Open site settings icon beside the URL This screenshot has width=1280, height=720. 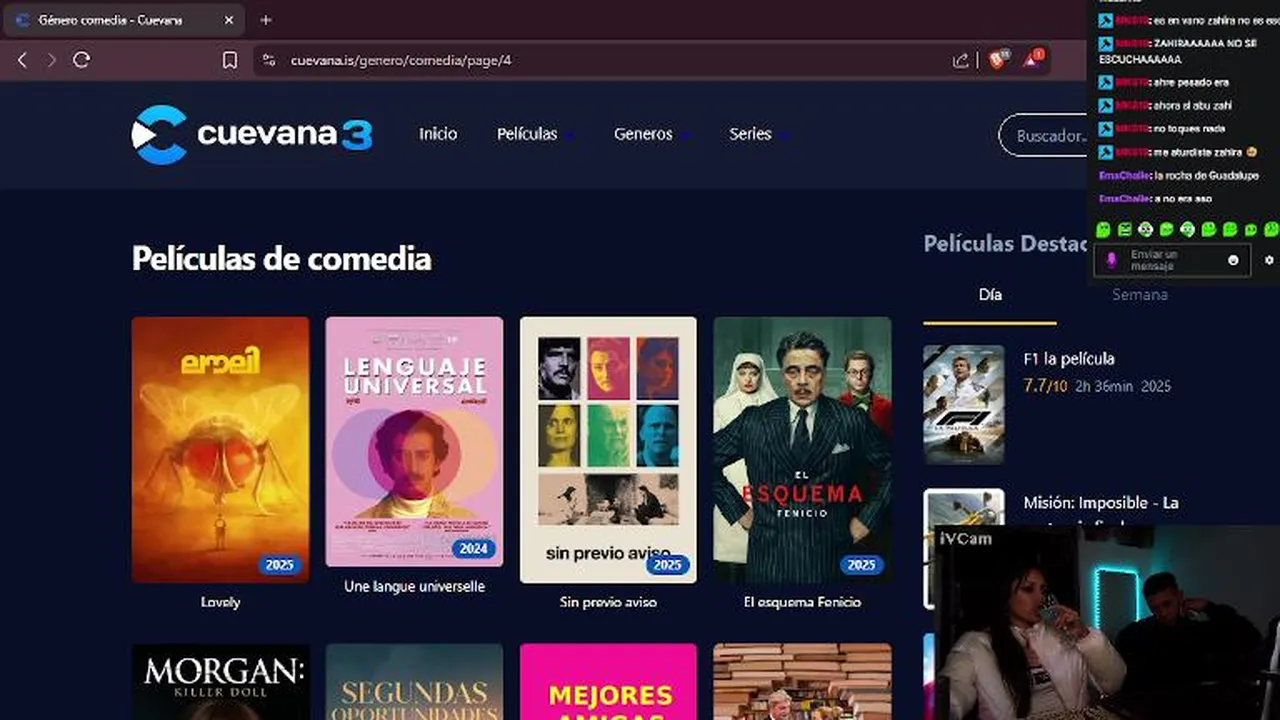(x=268, y=60)
